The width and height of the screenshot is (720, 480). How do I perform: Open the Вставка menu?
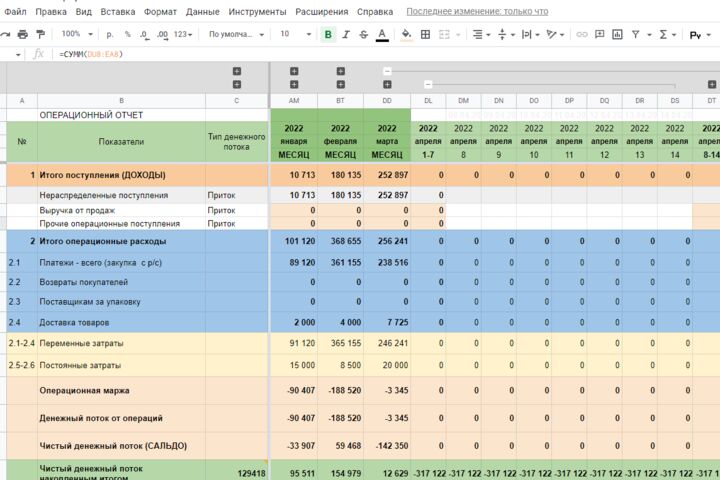point(118,11)
